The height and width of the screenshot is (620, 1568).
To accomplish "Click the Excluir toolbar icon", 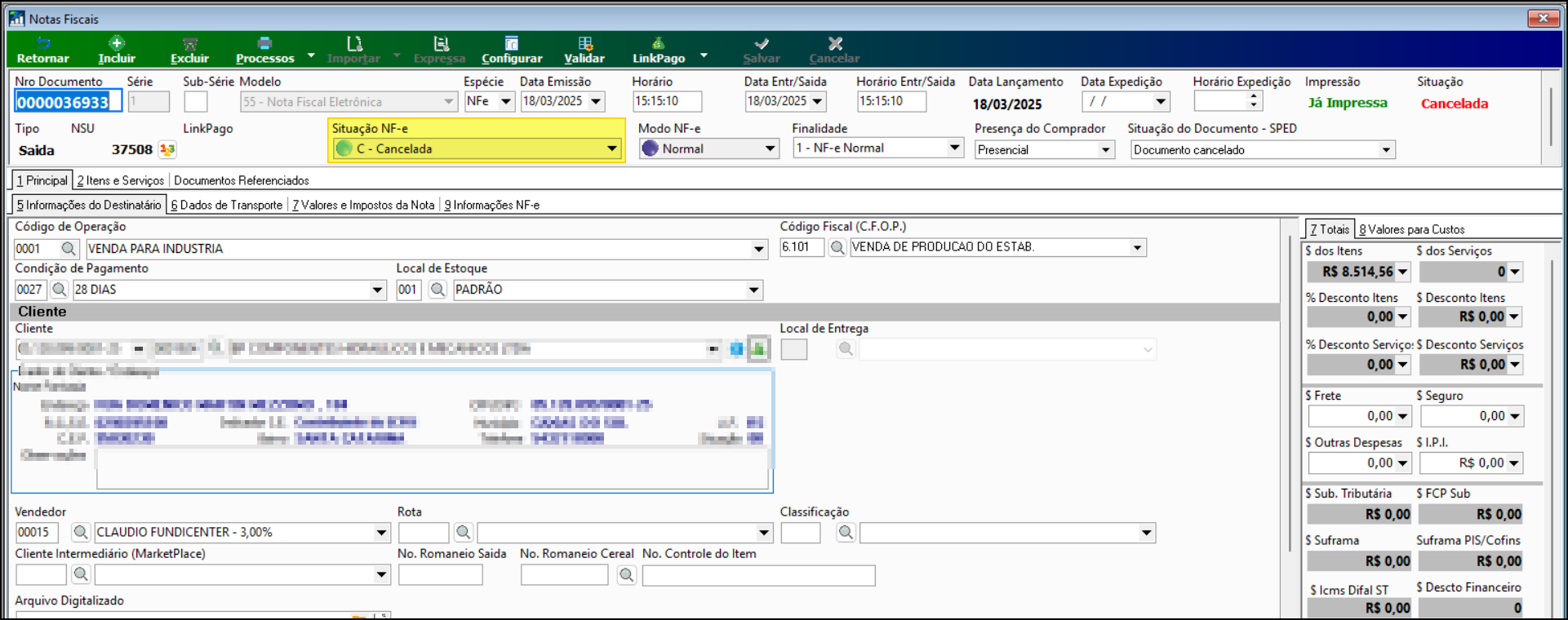I will [190, 44].
